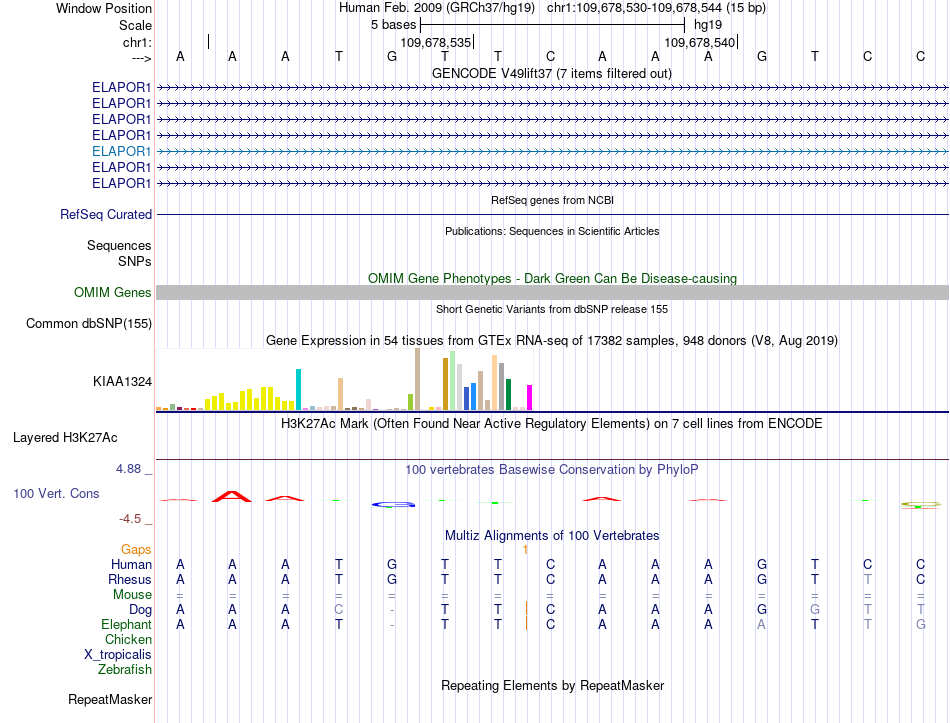Click the light-blue highlighted ELAPOR1 transcript label
This screenshot has height=723, width=950.
(121, 152)
